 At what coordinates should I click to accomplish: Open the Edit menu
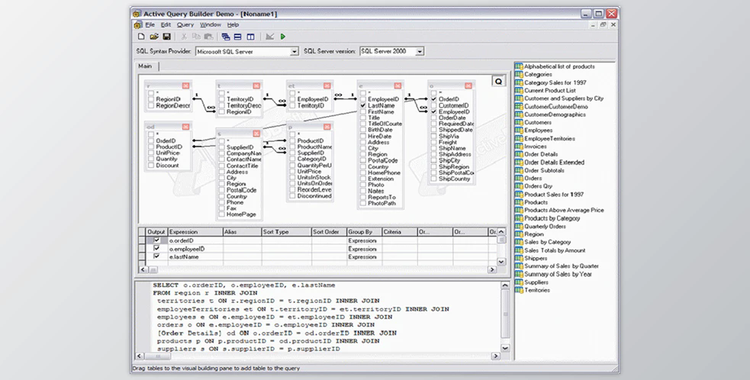(x=165, y=25)
